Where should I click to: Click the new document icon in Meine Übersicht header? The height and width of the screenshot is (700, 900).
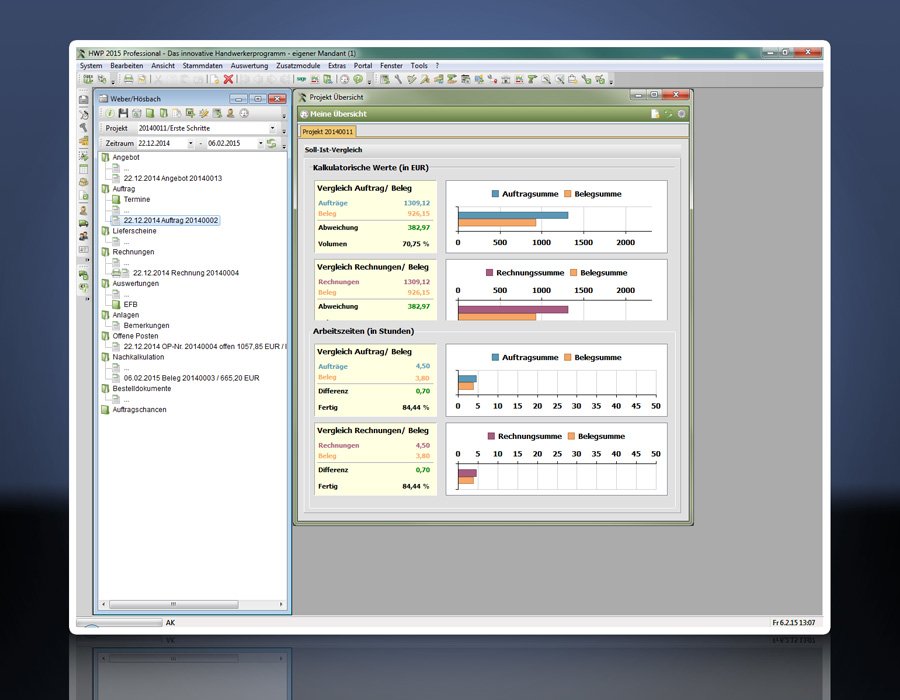tap(655, 114)
